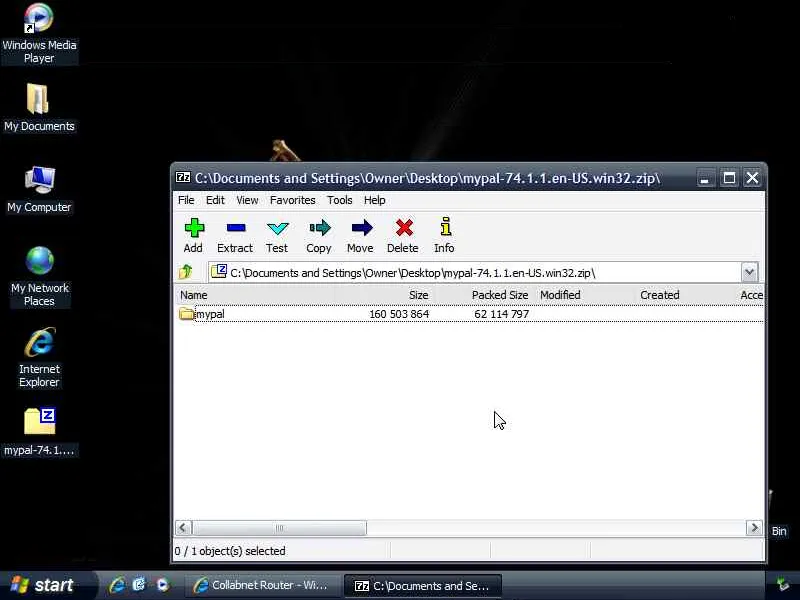
Task: Run the Test archive tool
Action: tap(278, 228)
